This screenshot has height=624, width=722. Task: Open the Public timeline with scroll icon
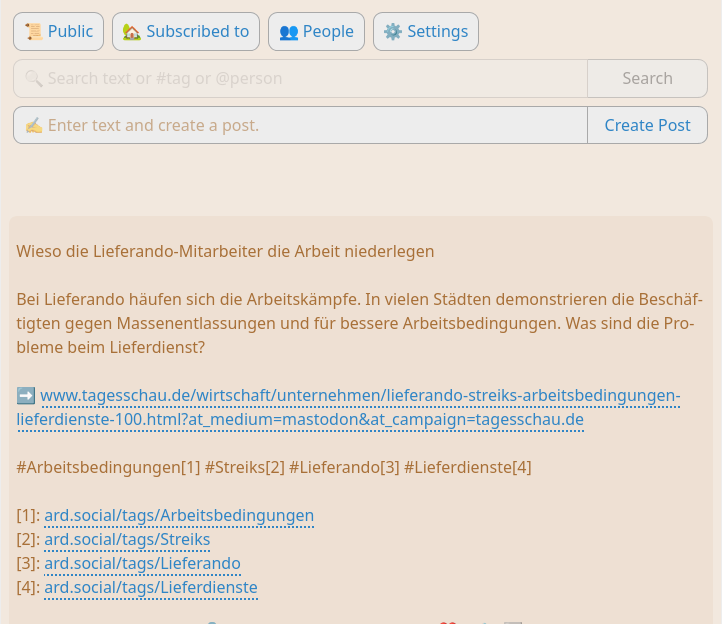(x=58, y=31)
